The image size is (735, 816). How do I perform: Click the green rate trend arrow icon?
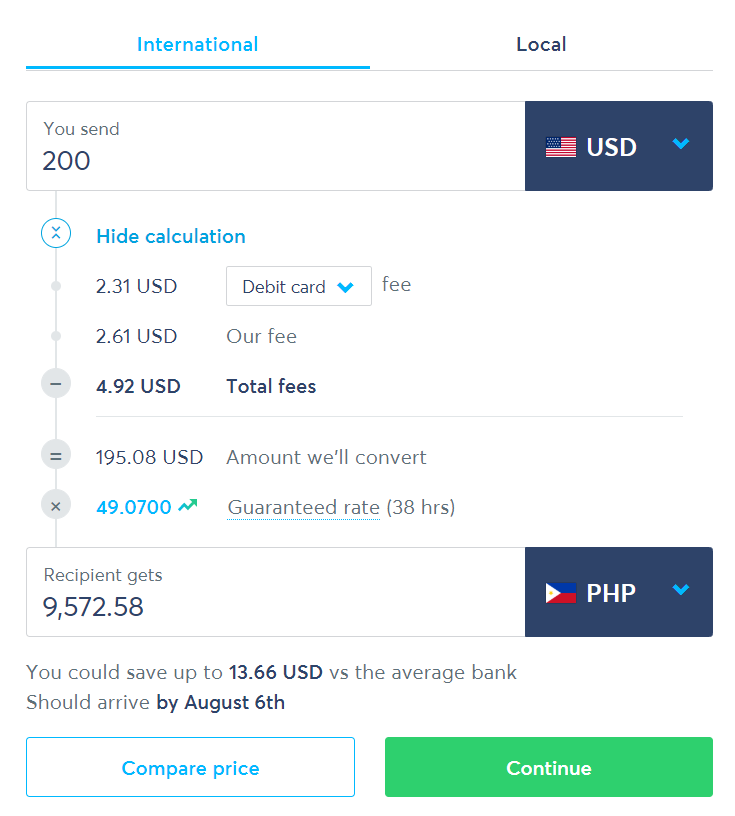(188, 505)
